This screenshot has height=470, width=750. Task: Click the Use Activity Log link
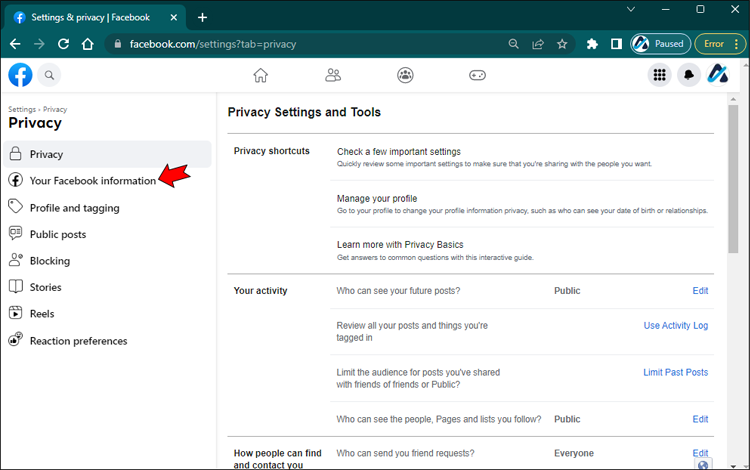tap(675, 326)
